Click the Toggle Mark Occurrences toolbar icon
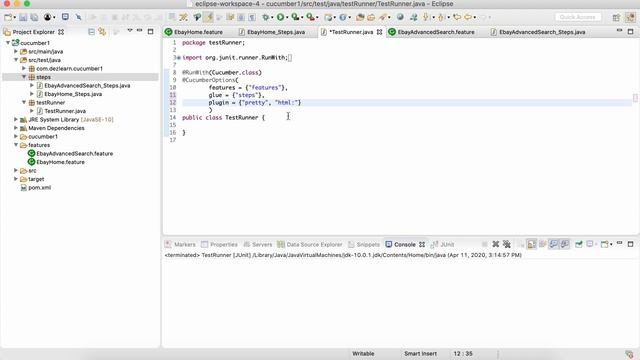 [209, 17]
